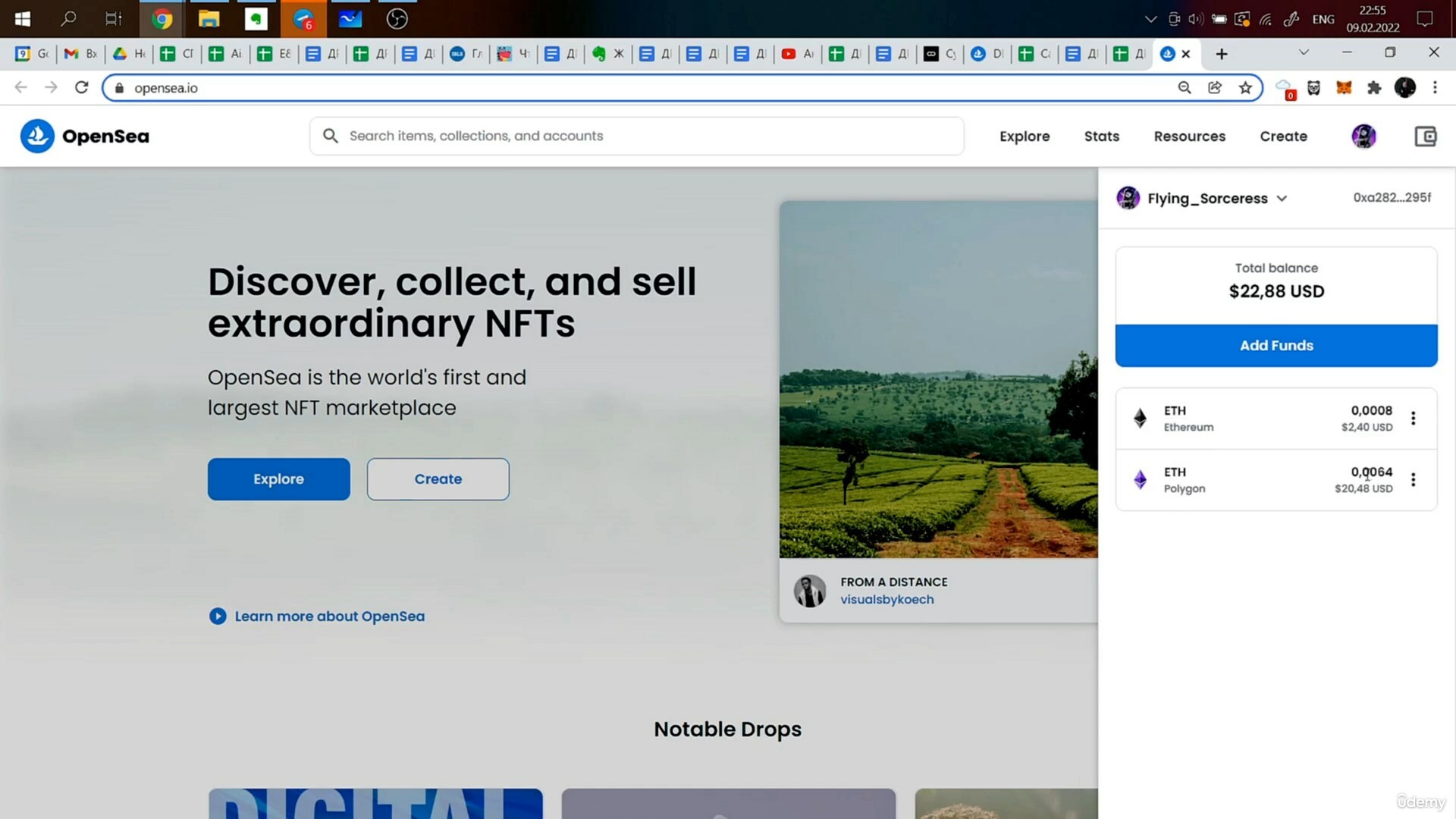Click the 0,0064 Polygon ETH amount
The width and height of the screenshot is (1456, 819).
pos(1371,472)
